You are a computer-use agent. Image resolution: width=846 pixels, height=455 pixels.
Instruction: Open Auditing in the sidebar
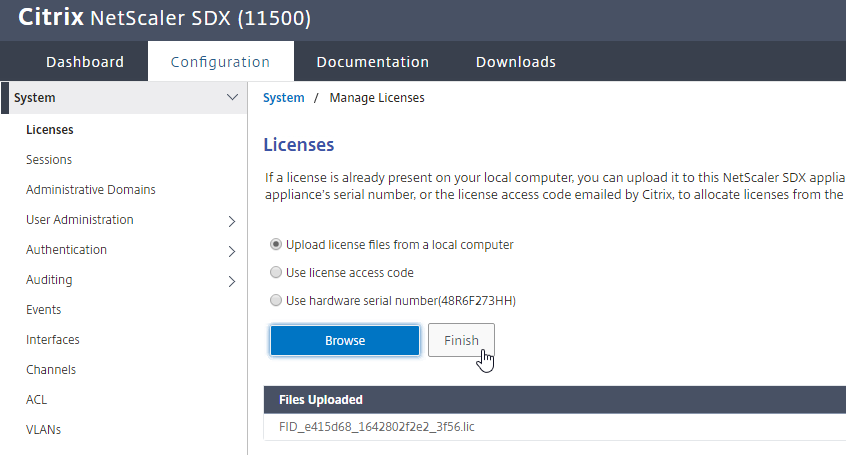click(x=49, y=280)
